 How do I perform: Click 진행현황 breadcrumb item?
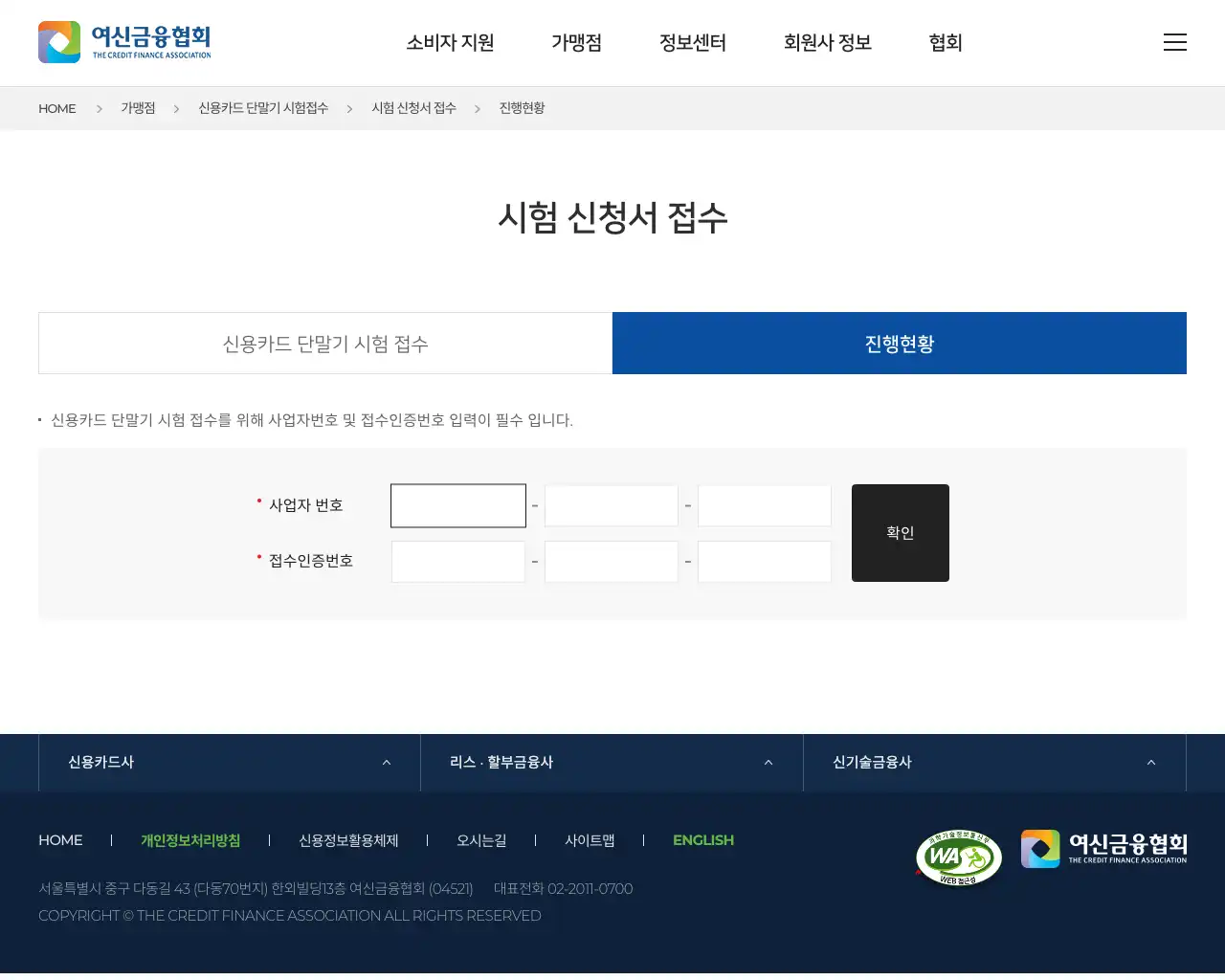522,108
